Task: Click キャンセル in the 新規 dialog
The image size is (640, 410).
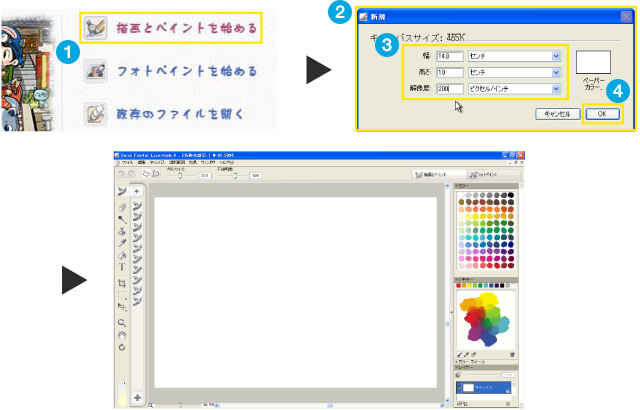Action: click(558, 114)
